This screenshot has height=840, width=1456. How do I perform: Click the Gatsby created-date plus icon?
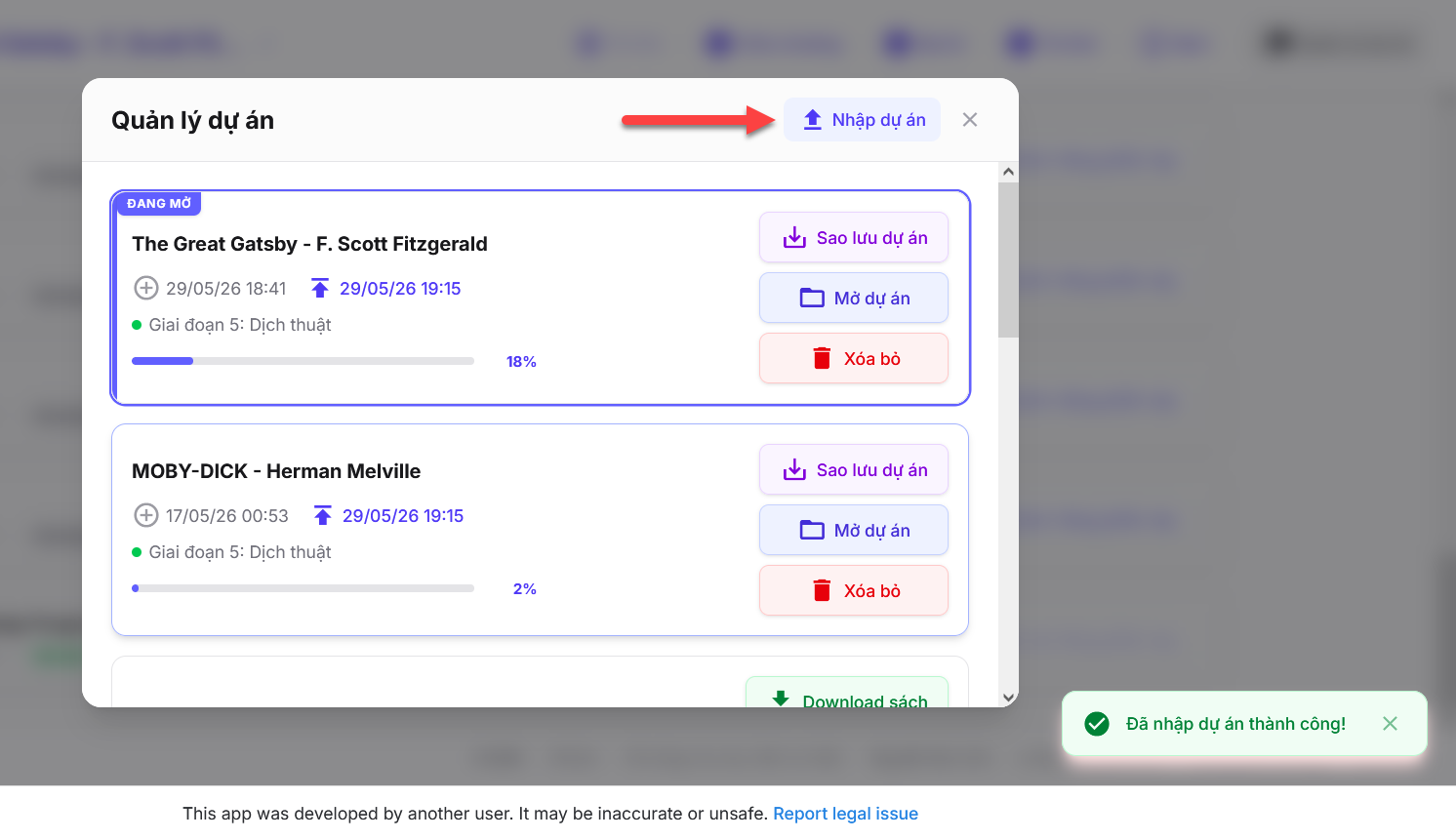tap(145, 288)
